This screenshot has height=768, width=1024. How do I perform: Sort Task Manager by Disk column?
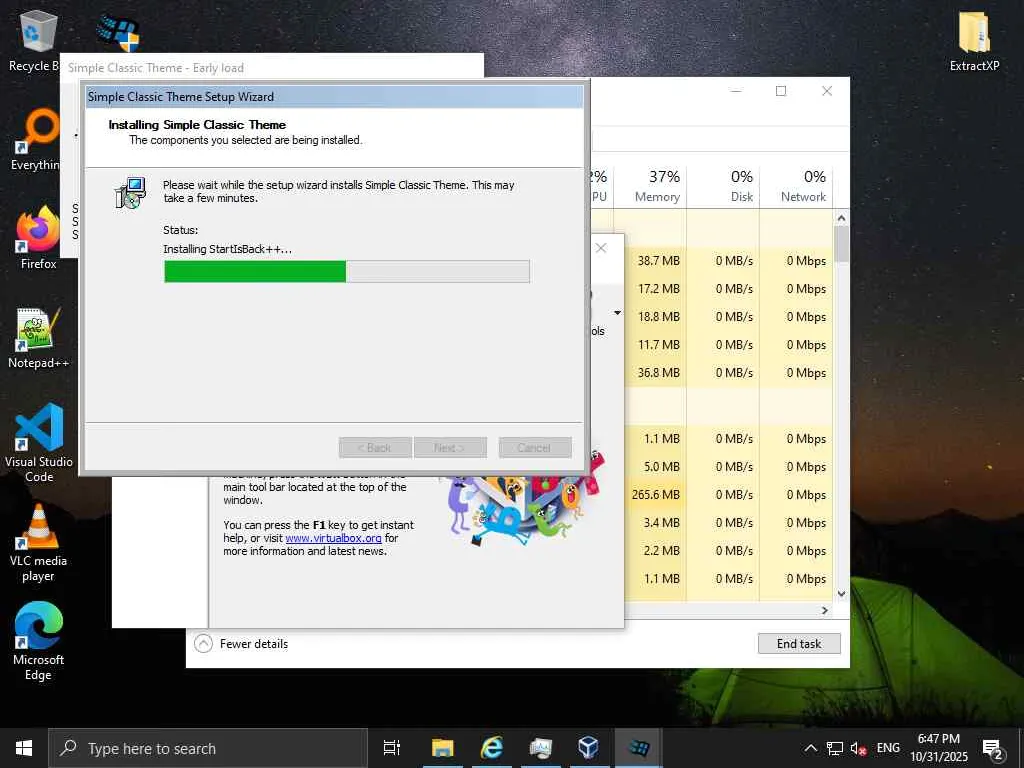point(724,185)
